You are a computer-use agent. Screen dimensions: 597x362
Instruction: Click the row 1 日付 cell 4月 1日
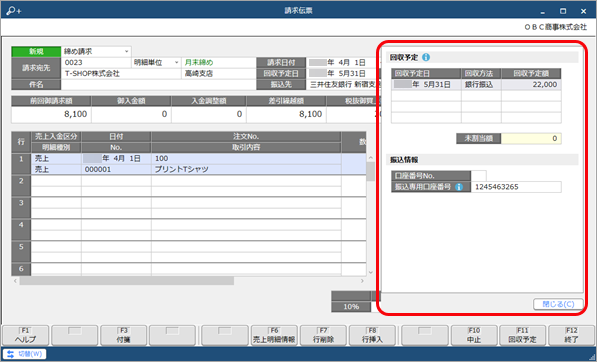(x=116, y=158)
